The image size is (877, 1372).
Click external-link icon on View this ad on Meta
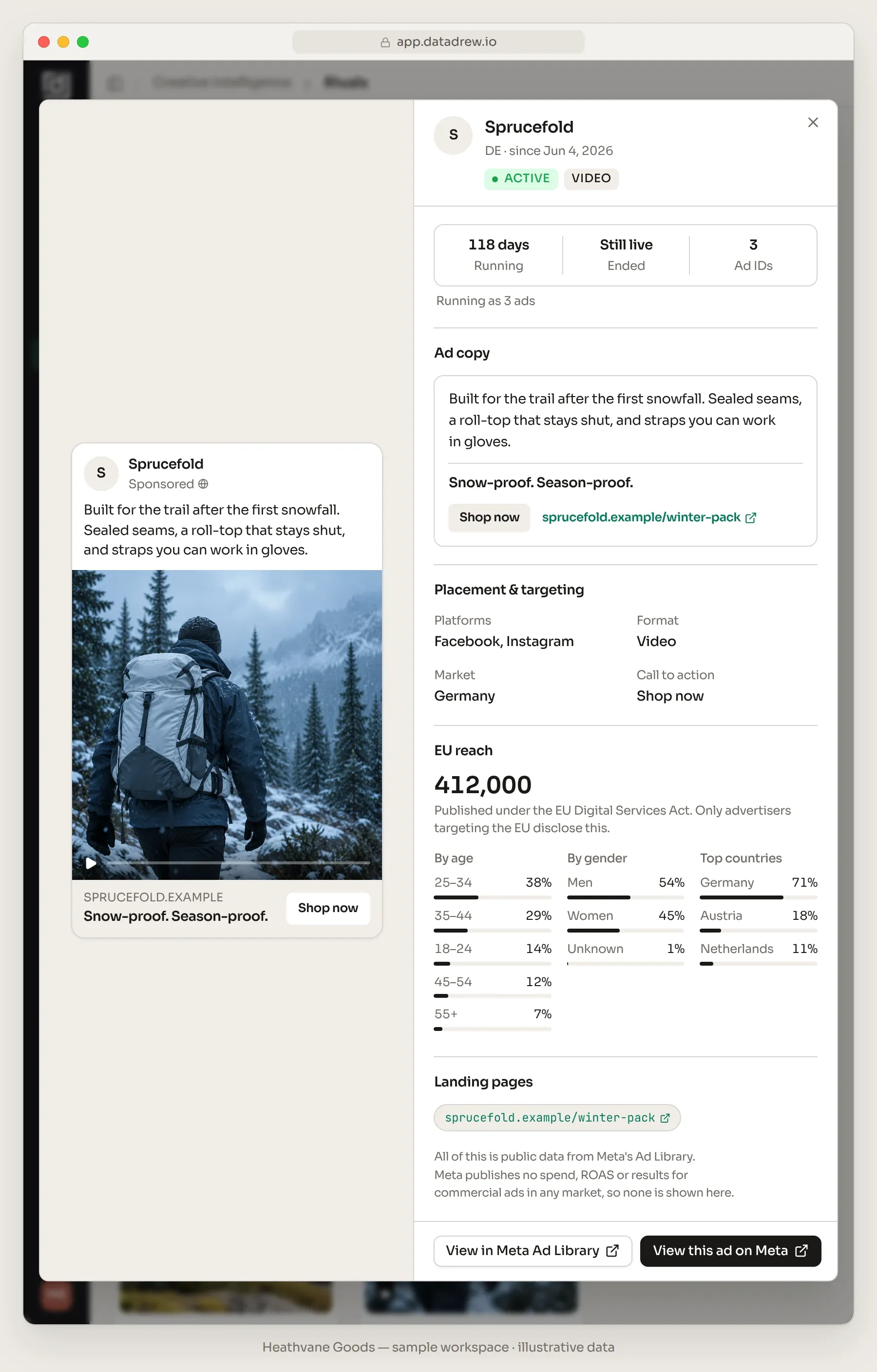(801, 1251)
